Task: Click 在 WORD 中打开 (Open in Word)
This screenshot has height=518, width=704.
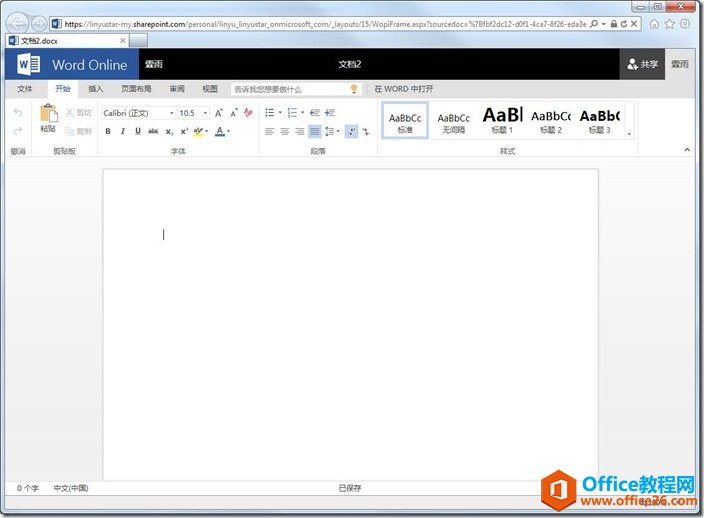Action: pyautogui.click(x=404, y=89)
